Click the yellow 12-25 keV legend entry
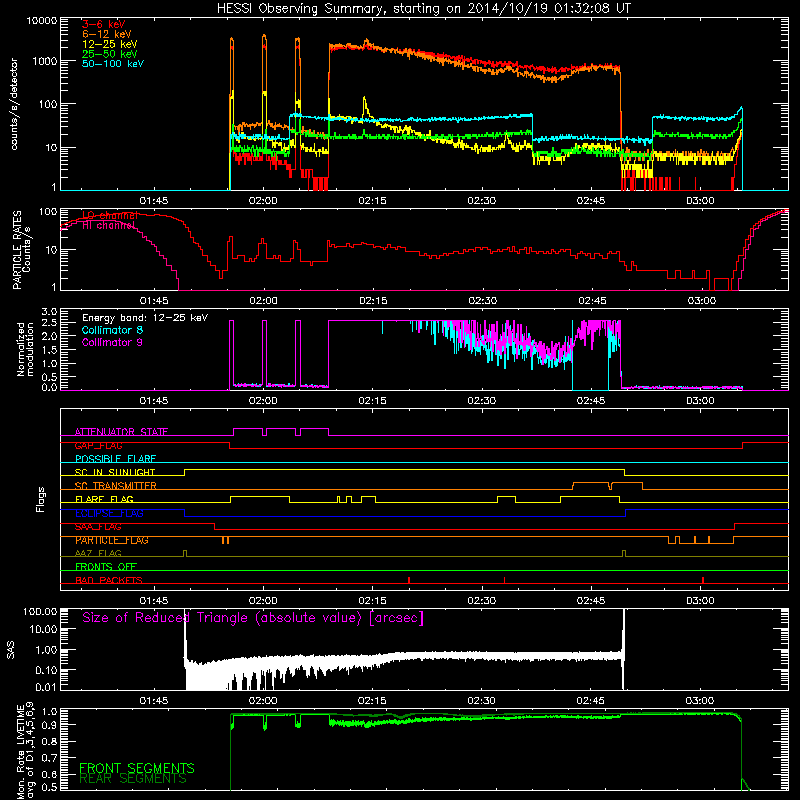The width and height of the screenshot is (800, 800). (110, 44)
